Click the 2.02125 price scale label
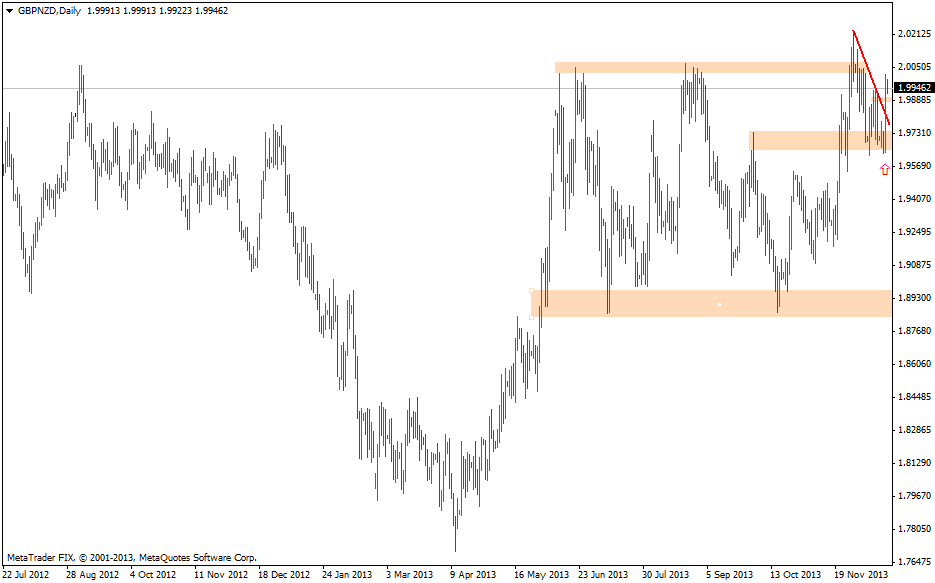935x583 pixels. coord(913,34)
